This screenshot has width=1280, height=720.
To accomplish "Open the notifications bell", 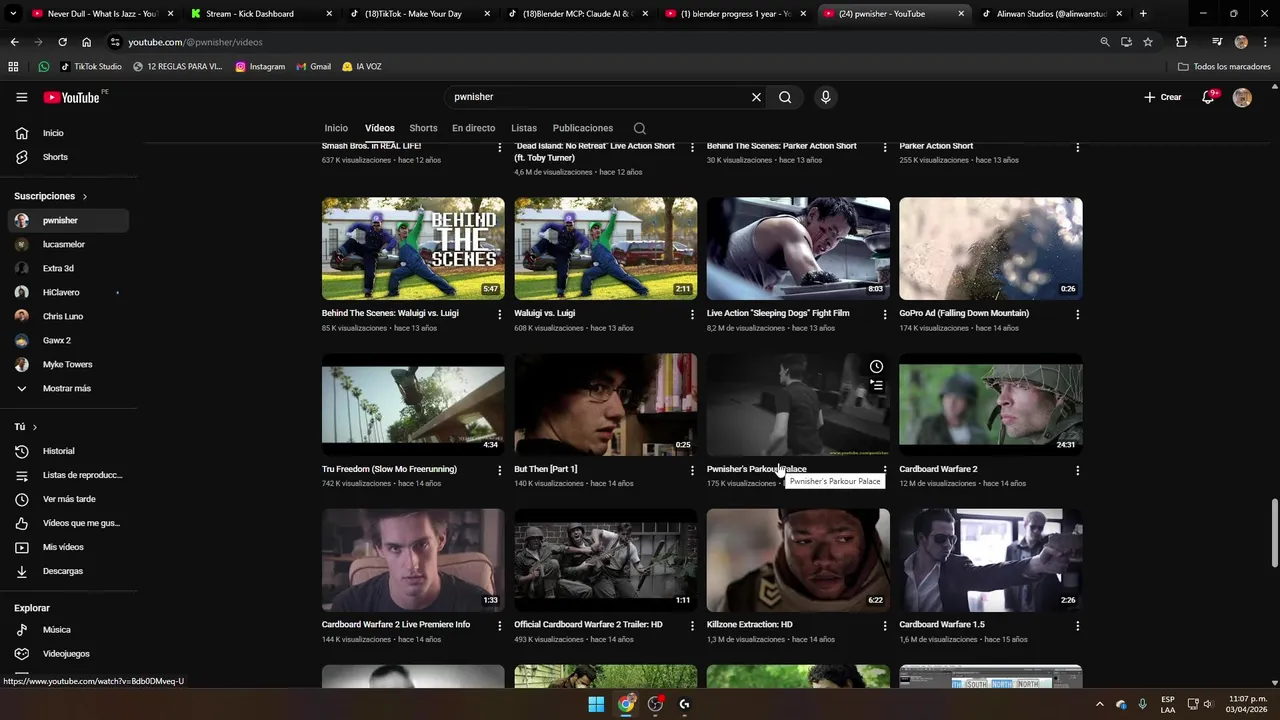I will [1208, 97].
